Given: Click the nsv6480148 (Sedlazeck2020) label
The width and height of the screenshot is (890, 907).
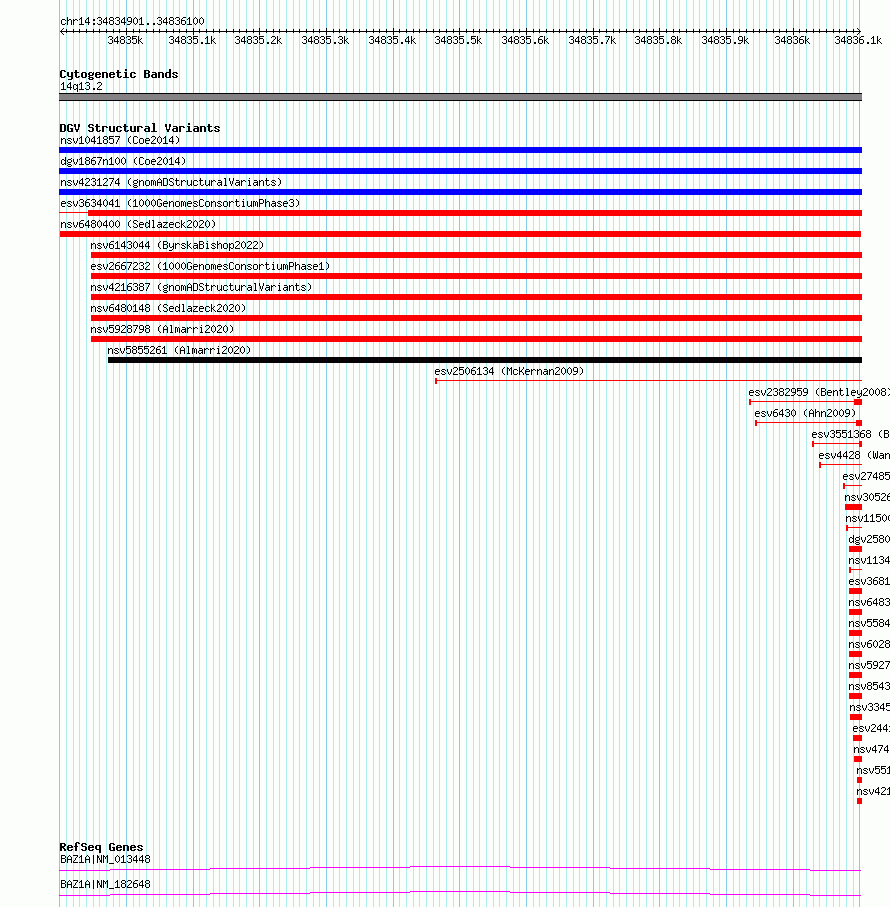Looking at the screenshot, I should (168, 308).
